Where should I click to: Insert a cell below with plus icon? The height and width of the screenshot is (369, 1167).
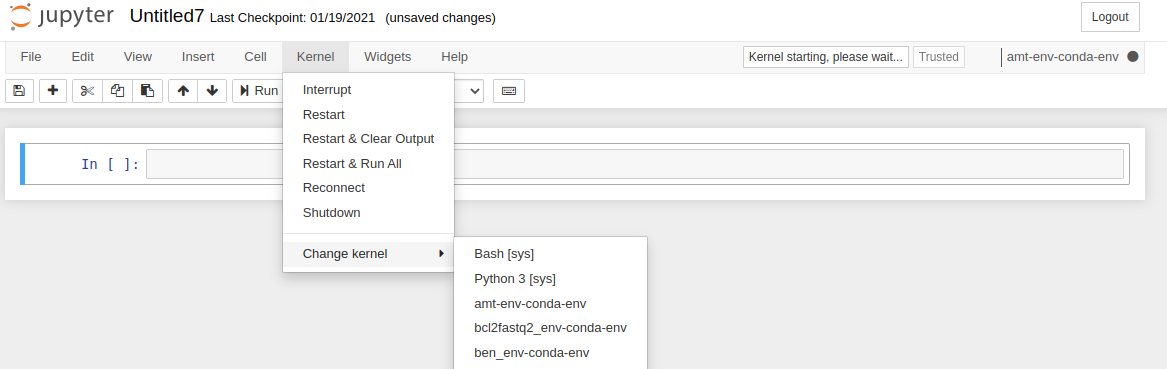pyautogui.click(x=53, y=91)
